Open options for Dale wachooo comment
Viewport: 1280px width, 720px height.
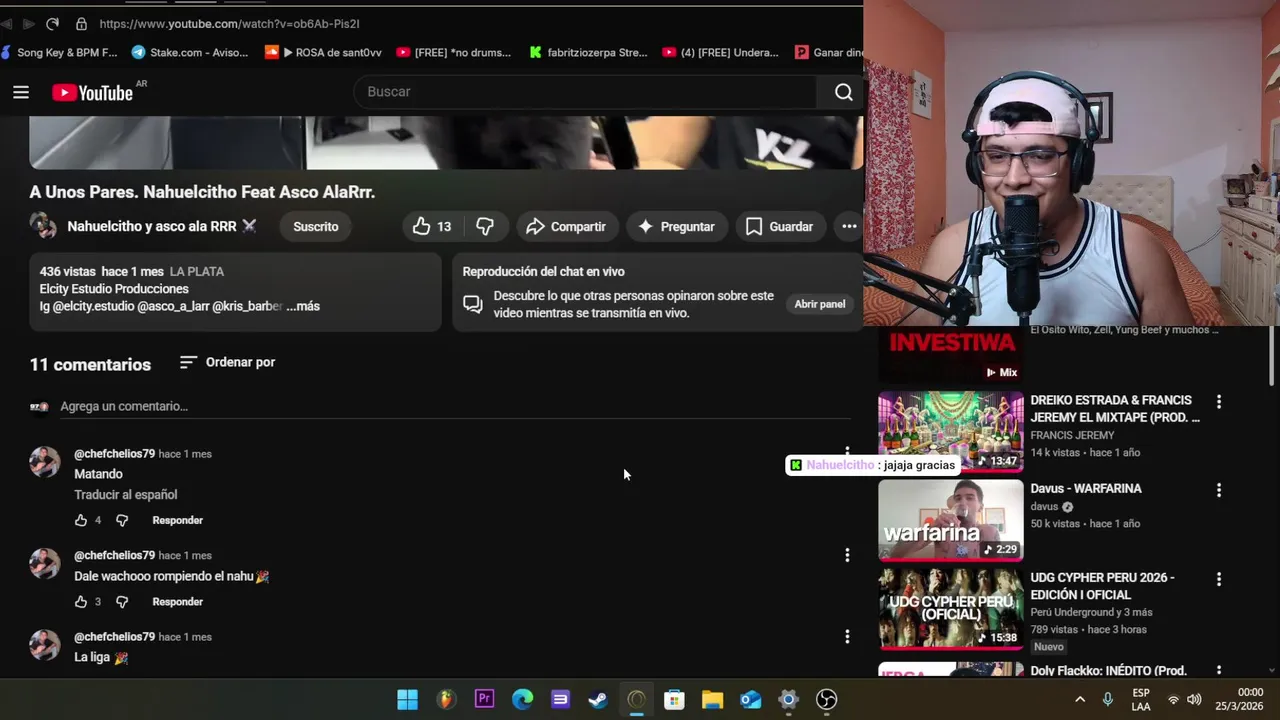click(x=847, y=555)
